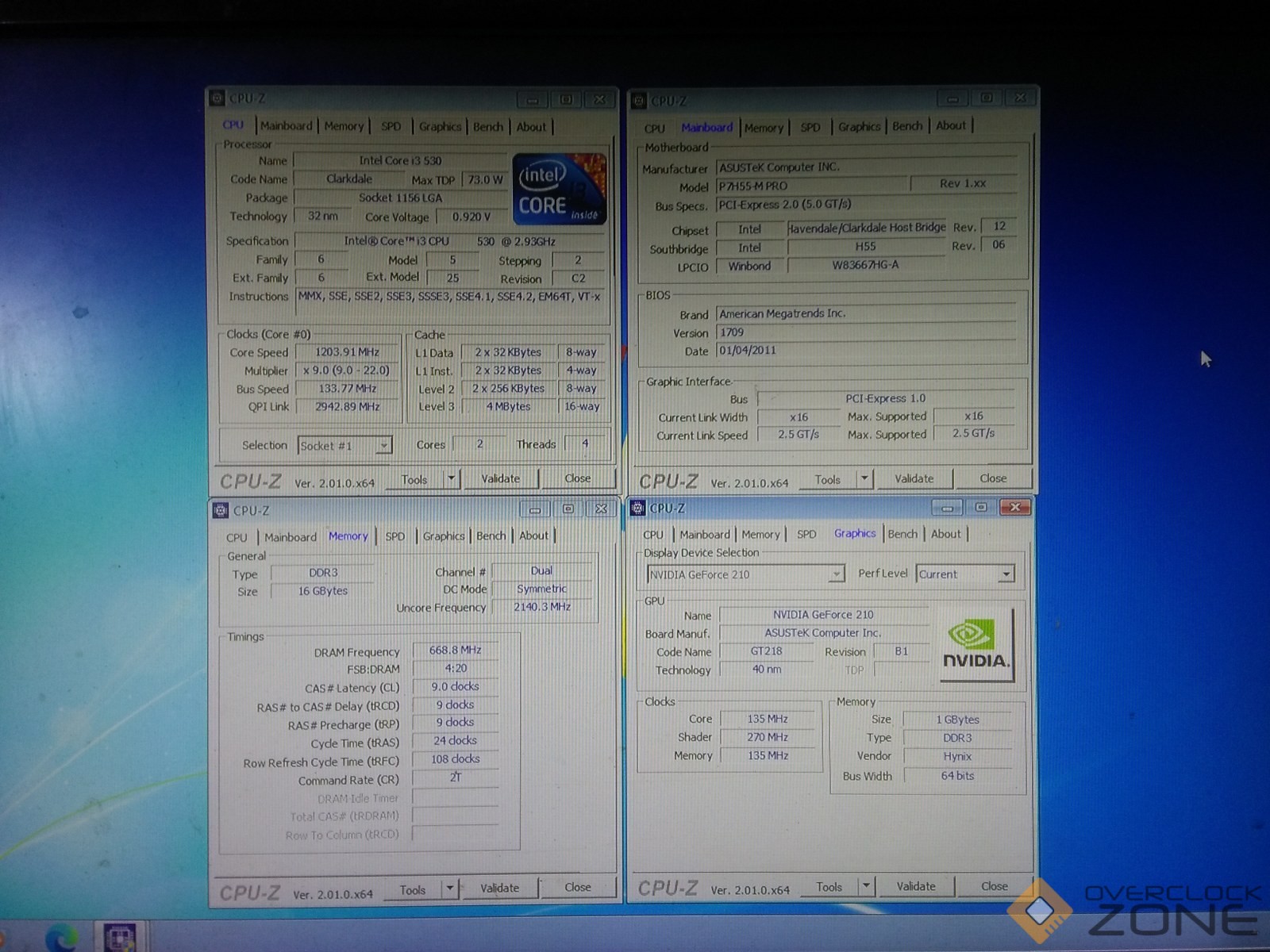Open the Graphics tab in the CPU window

[440, 125]
